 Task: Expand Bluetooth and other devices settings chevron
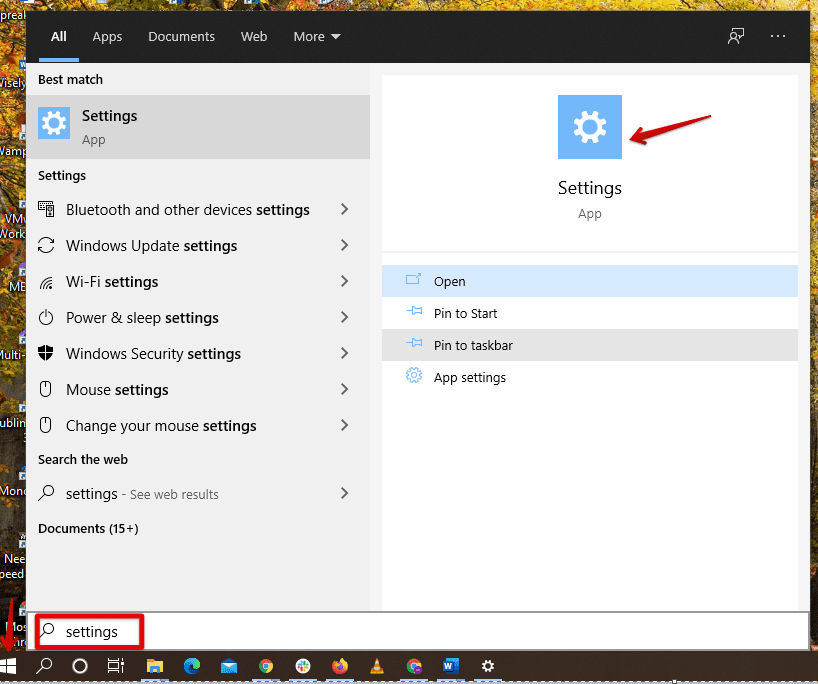(344, 209)
